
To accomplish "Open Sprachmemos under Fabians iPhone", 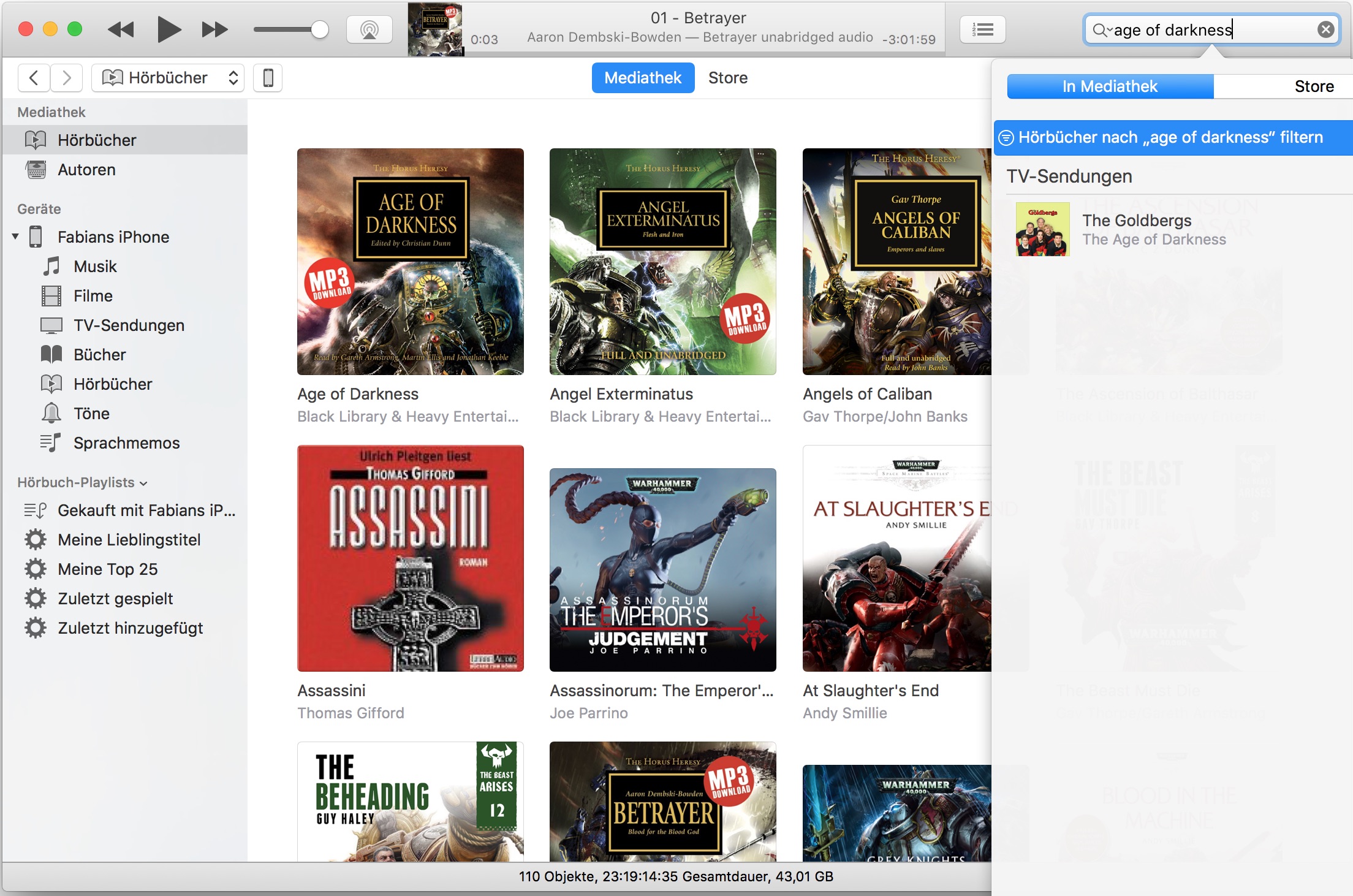I will click(x=126, y=443).
